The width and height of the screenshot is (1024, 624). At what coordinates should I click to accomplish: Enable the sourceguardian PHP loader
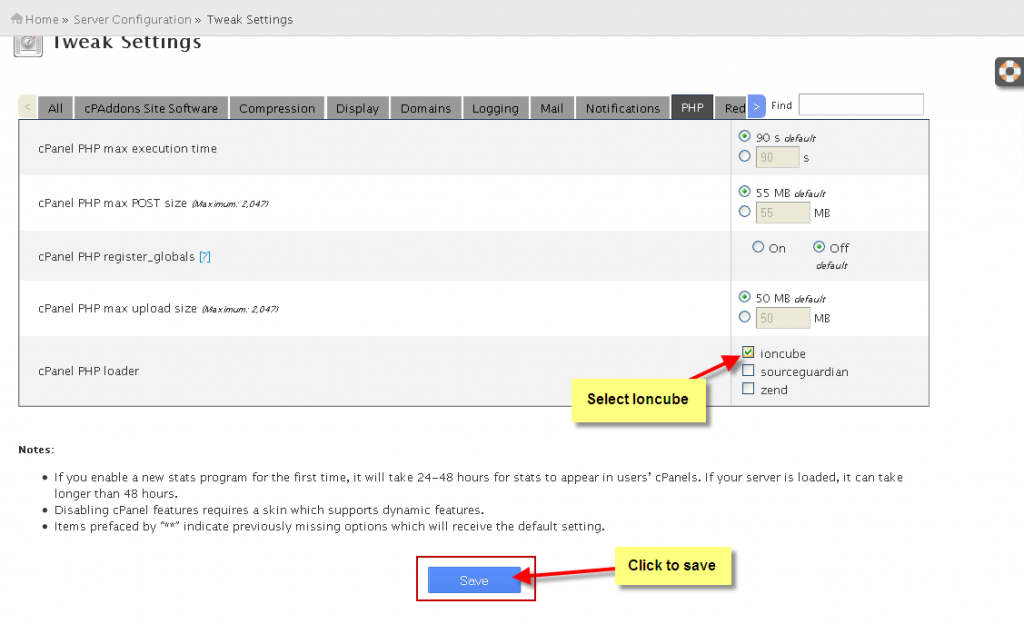coord(749,370)
